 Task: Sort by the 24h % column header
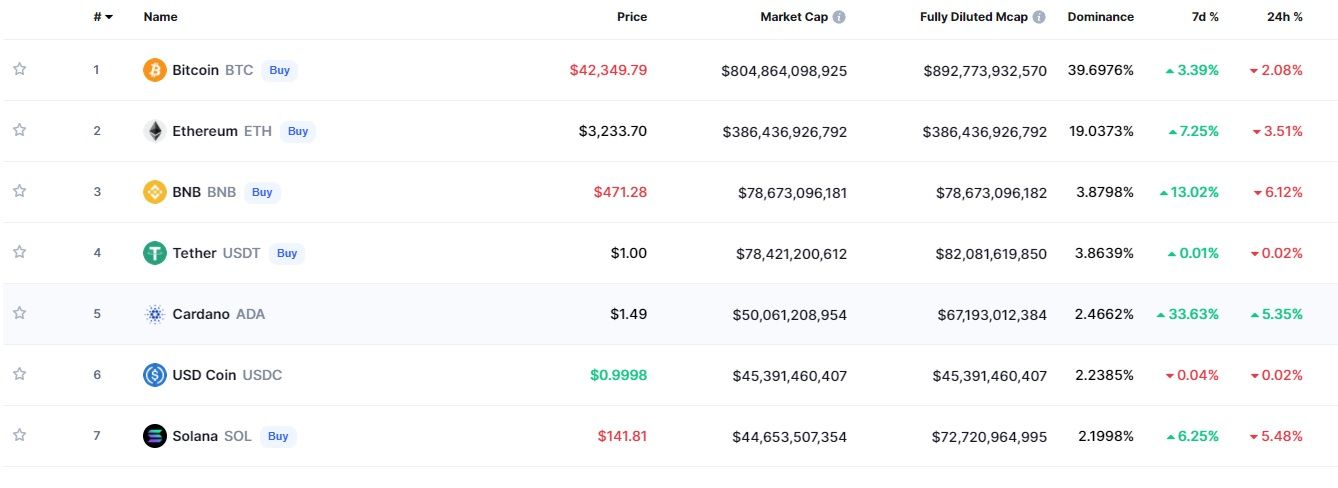(x=1284, y=17)
